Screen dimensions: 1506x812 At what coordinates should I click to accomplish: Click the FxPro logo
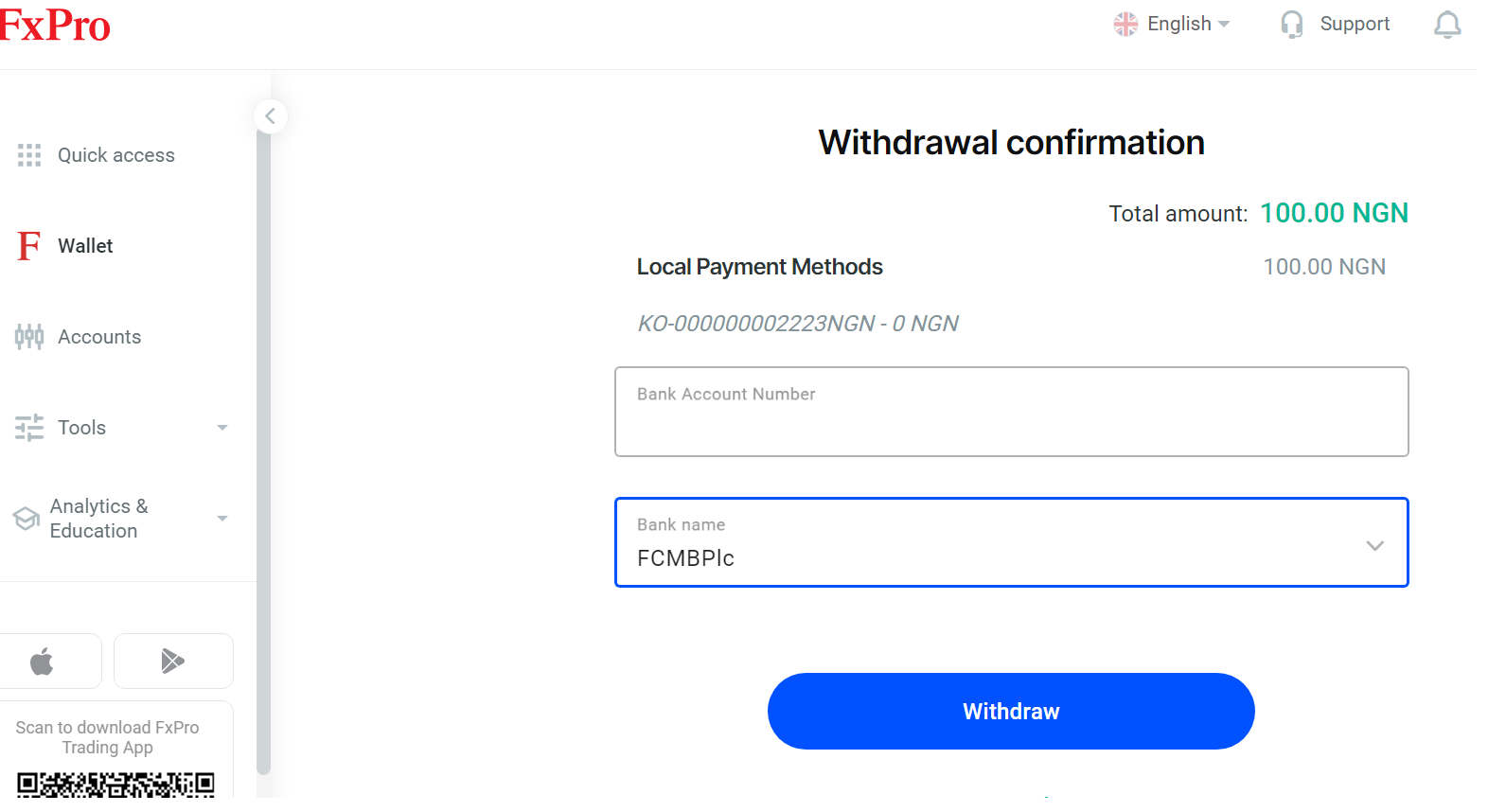55,25
